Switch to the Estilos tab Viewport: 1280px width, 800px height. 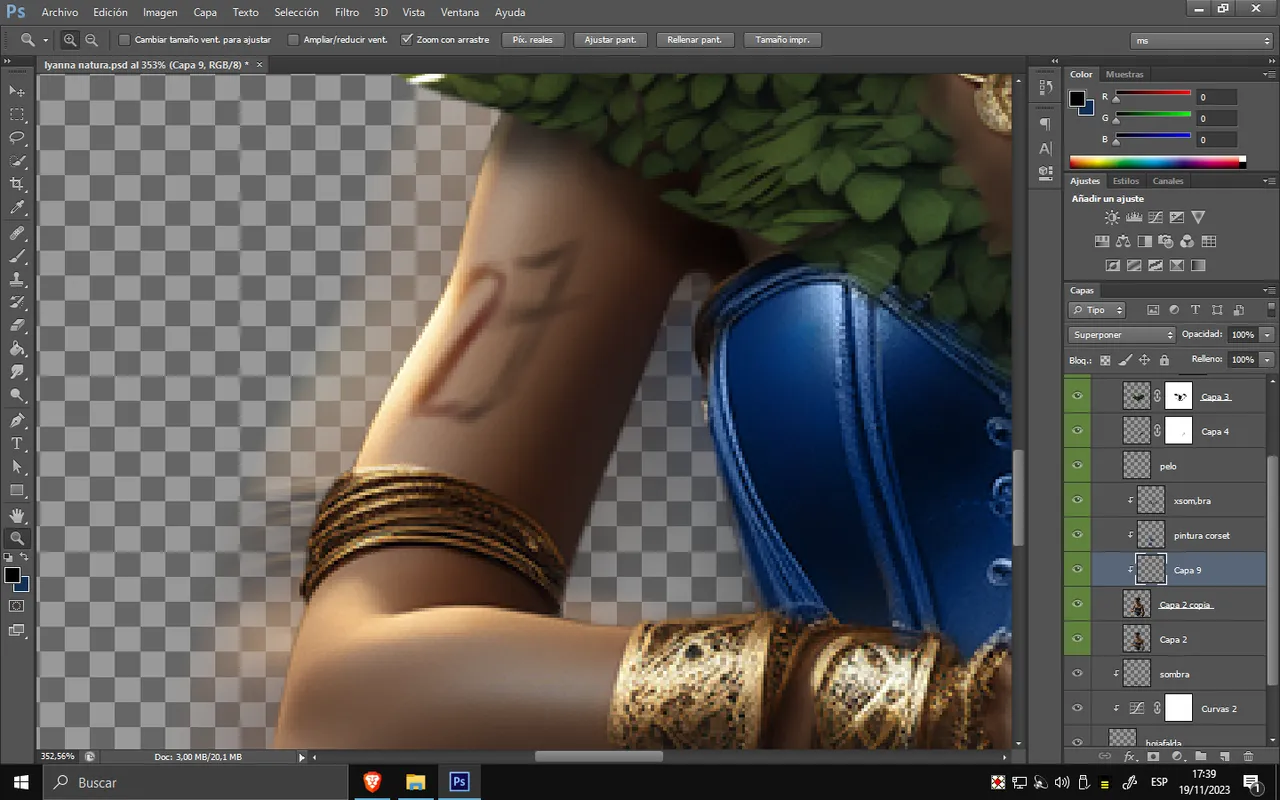click(1126, 181)
